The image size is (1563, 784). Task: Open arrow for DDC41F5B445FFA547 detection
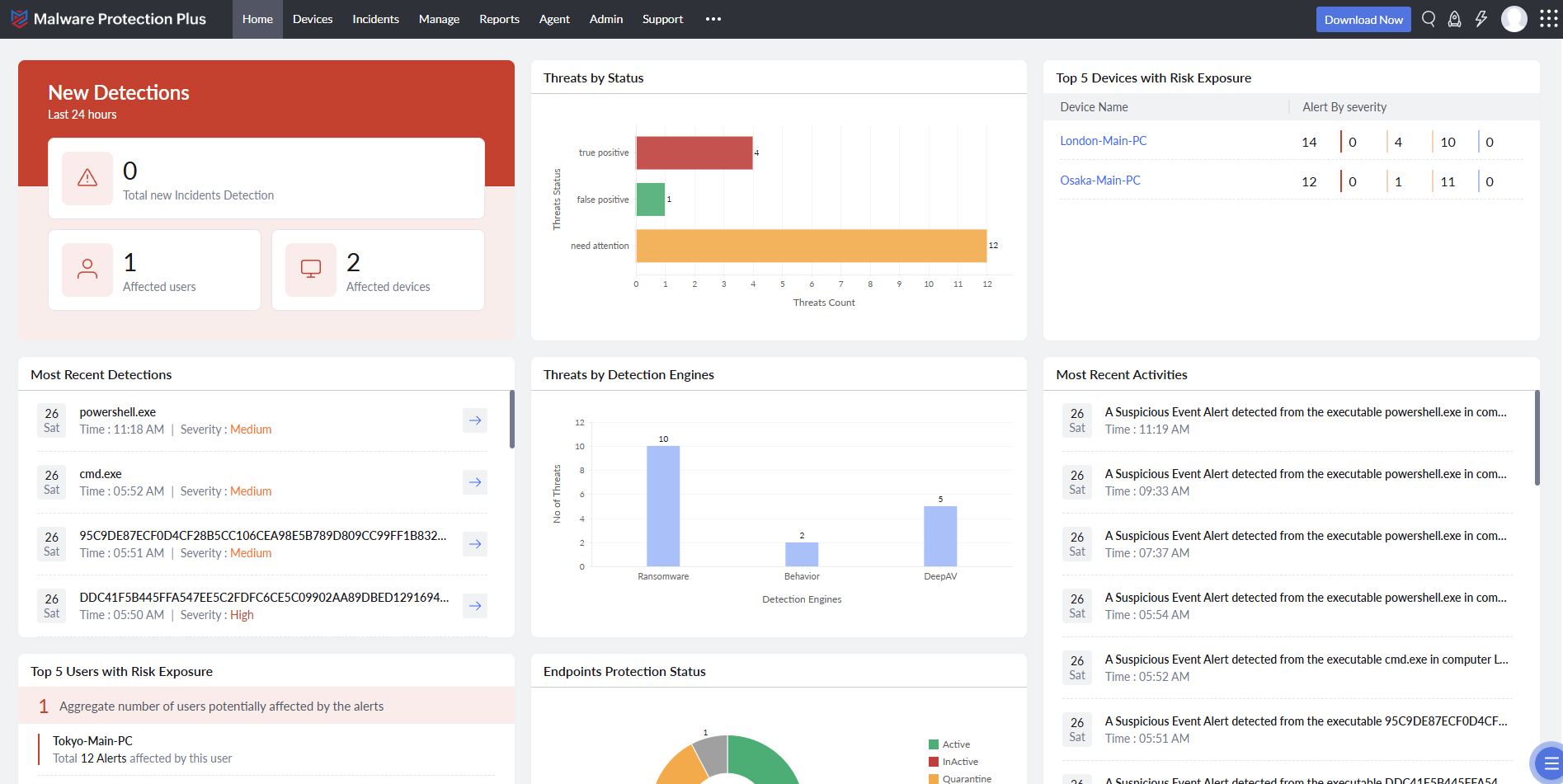tap(475, 606)
